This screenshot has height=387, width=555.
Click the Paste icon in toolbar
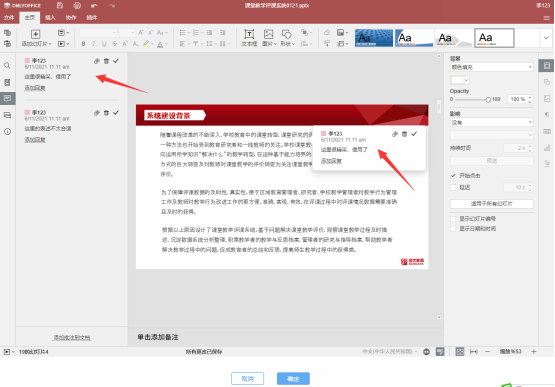pyautogui.click(x=7, y=44)
